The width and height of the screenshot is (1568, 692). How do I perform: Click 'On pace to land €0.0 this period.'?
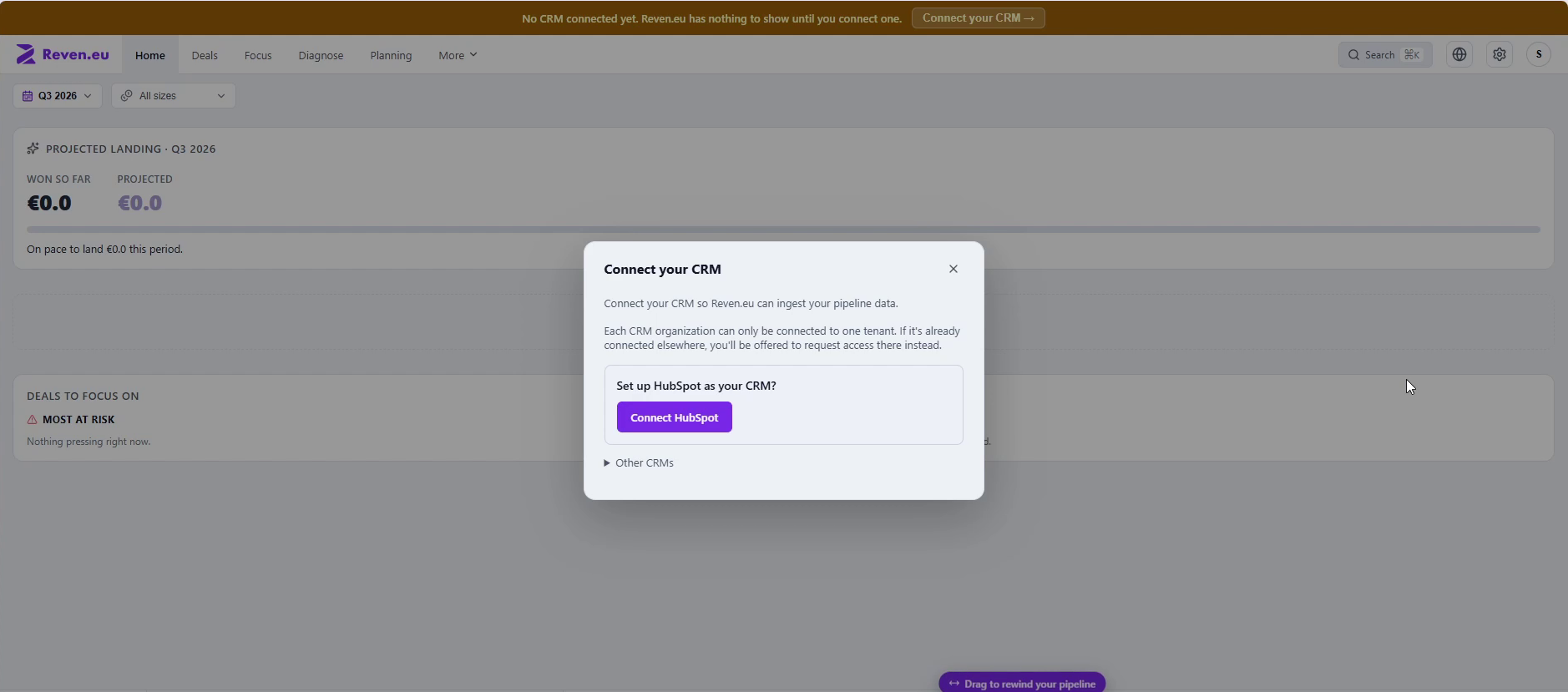click(104, 249)
